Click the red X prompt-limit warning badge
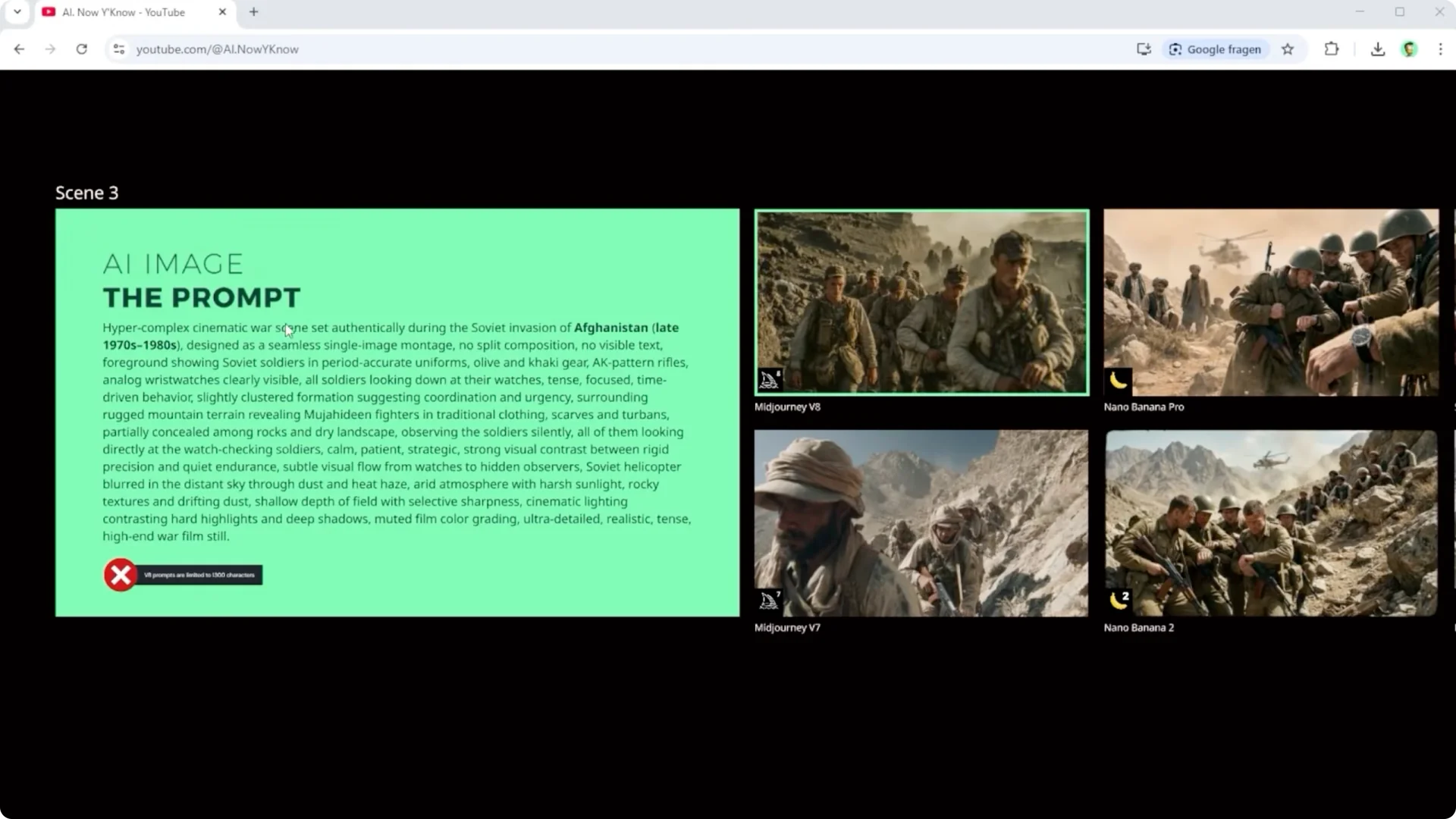 (121, 575)
